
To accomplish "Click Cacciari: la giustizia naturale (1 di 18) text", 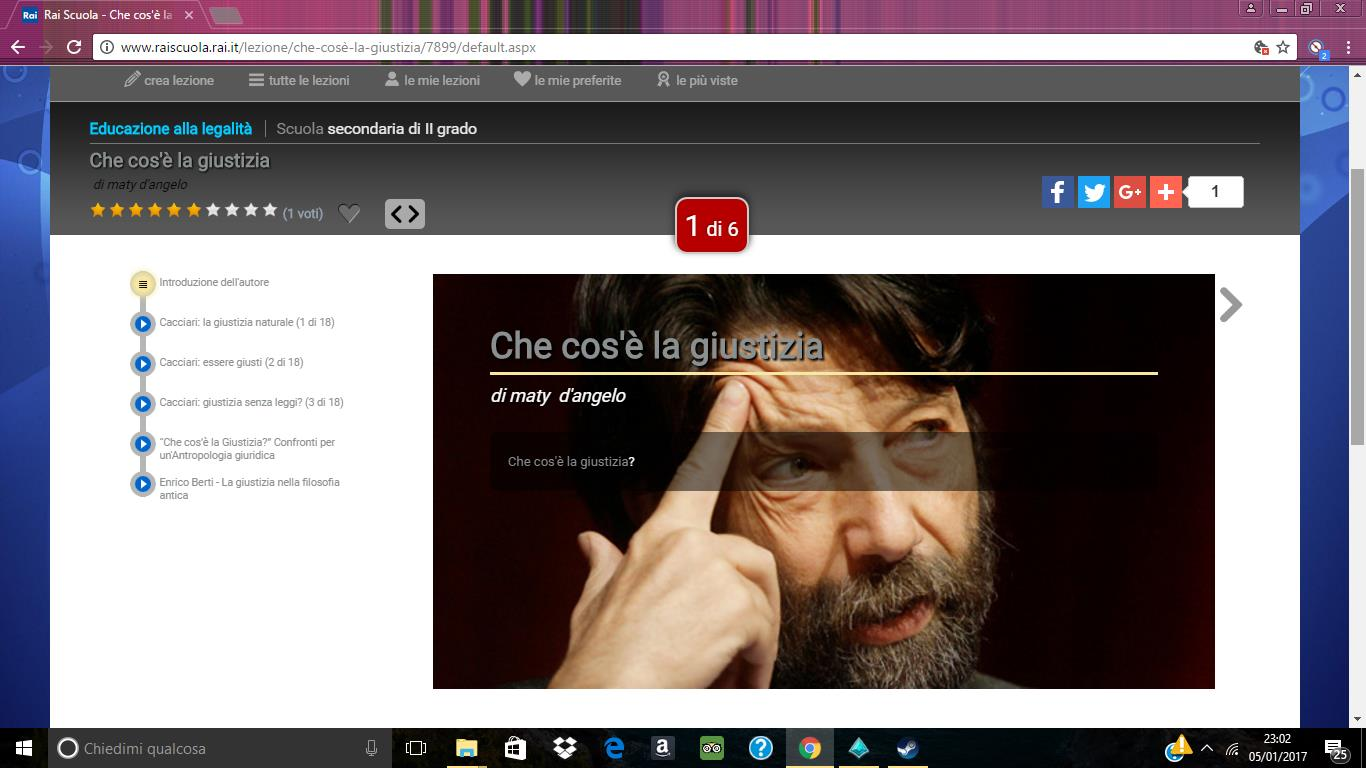I will 247,322.
